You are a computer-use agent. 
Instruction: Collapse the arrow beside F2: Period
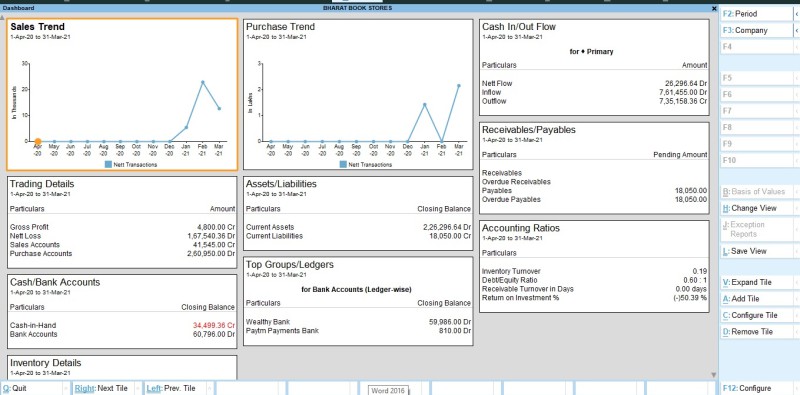(x=796, y=14)
